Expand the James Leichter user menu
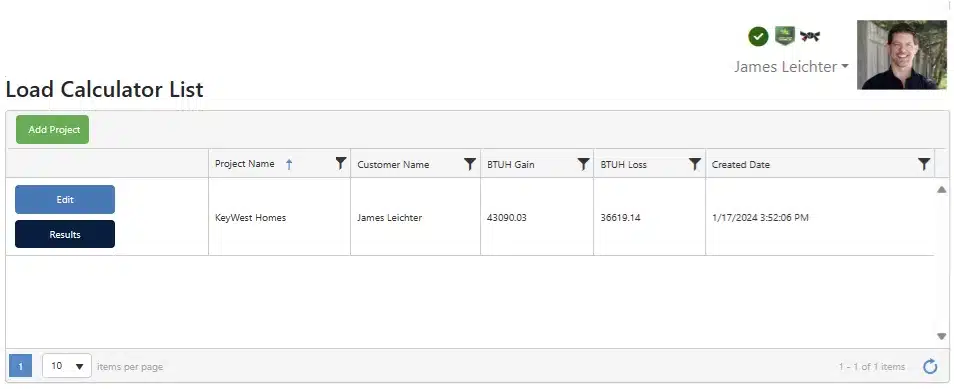954x389 pixels. pos(791,66)
